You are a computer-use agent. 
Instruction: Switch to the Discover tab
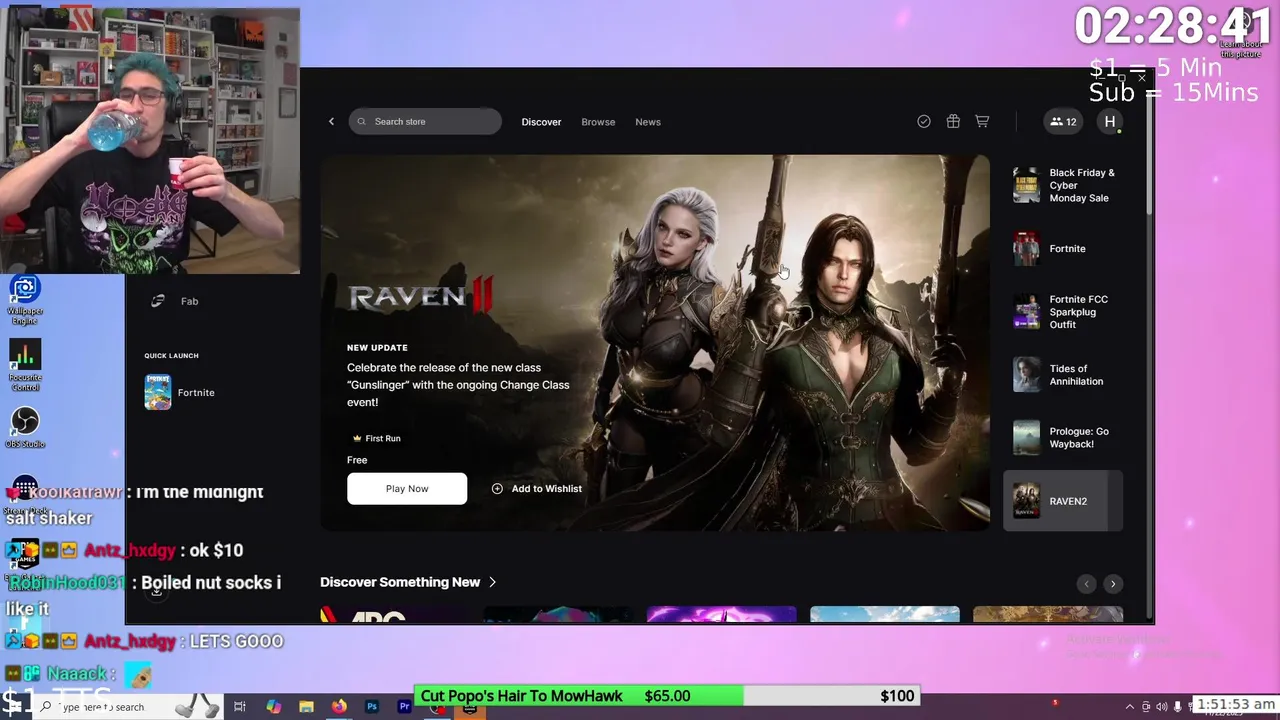coord(541,122)
